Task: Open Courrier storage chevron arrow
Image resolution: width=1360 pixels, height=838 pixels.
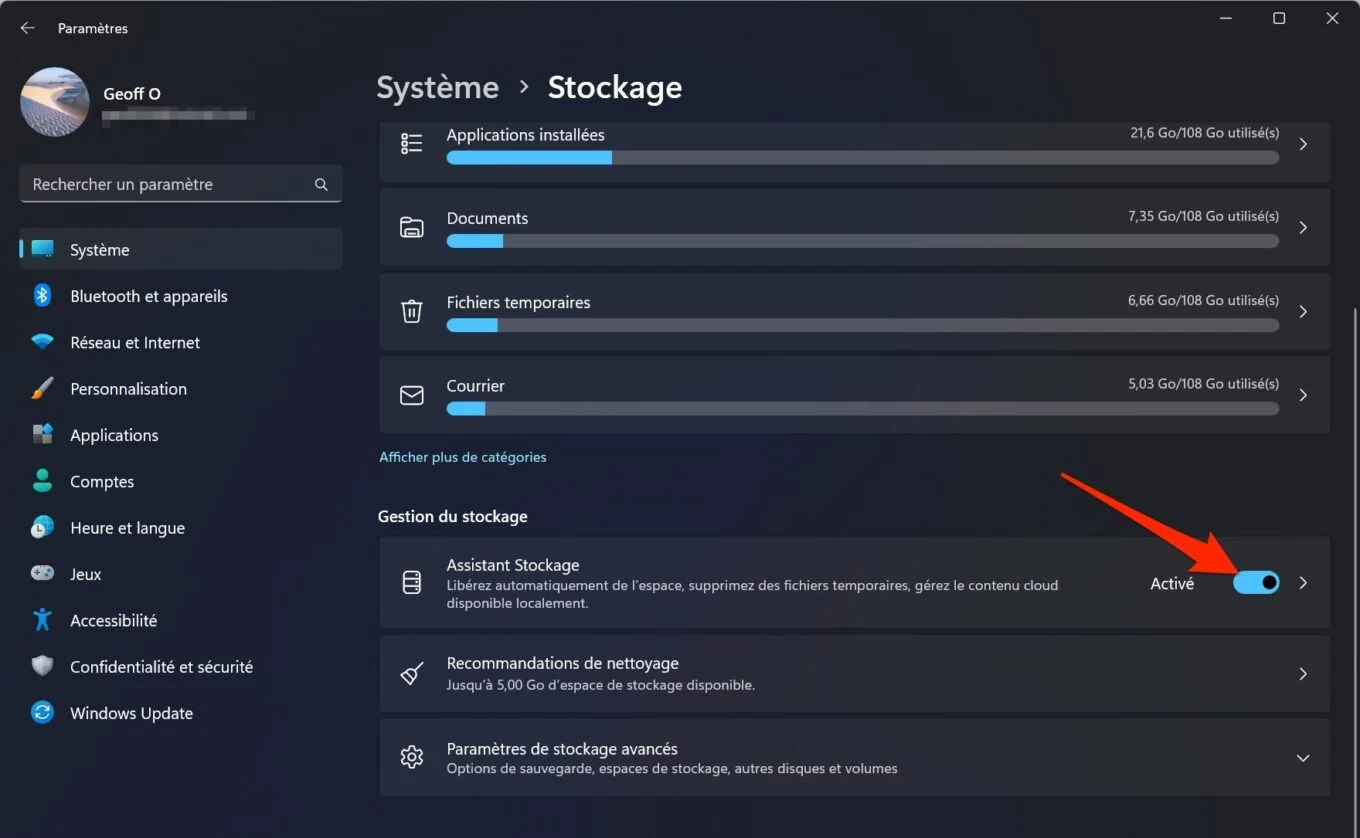Action: [1303, 395]
